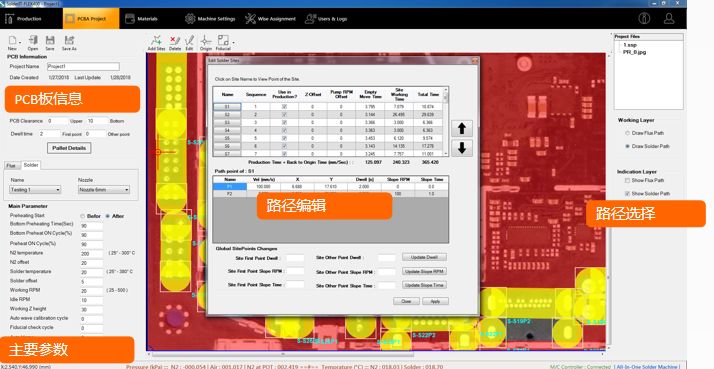Select the Add Sites tool
This screenshot has width=714, height=369.
point(157,40)
